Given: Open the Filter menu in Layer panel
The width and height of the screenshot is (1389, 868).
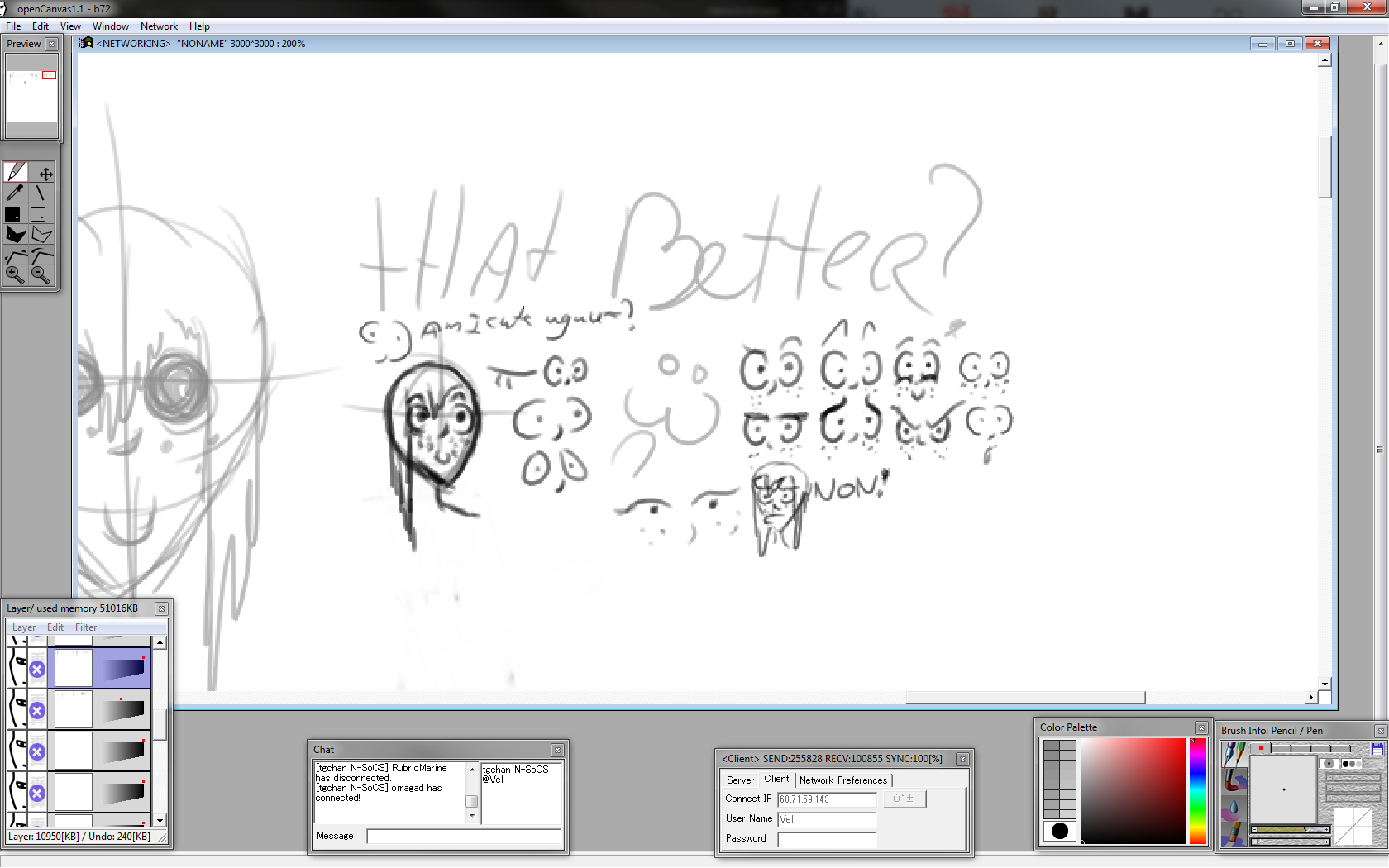Looking at the screenshot, I should point(86,627).
